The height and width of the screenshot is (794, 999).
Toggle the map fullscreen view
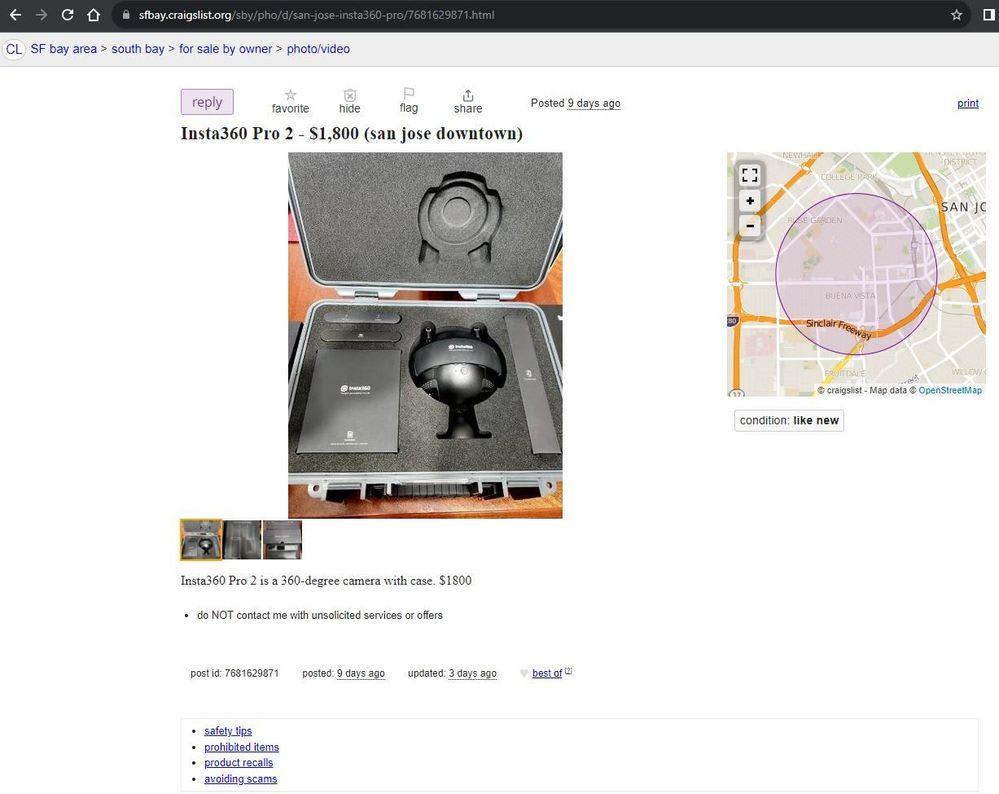750,175
